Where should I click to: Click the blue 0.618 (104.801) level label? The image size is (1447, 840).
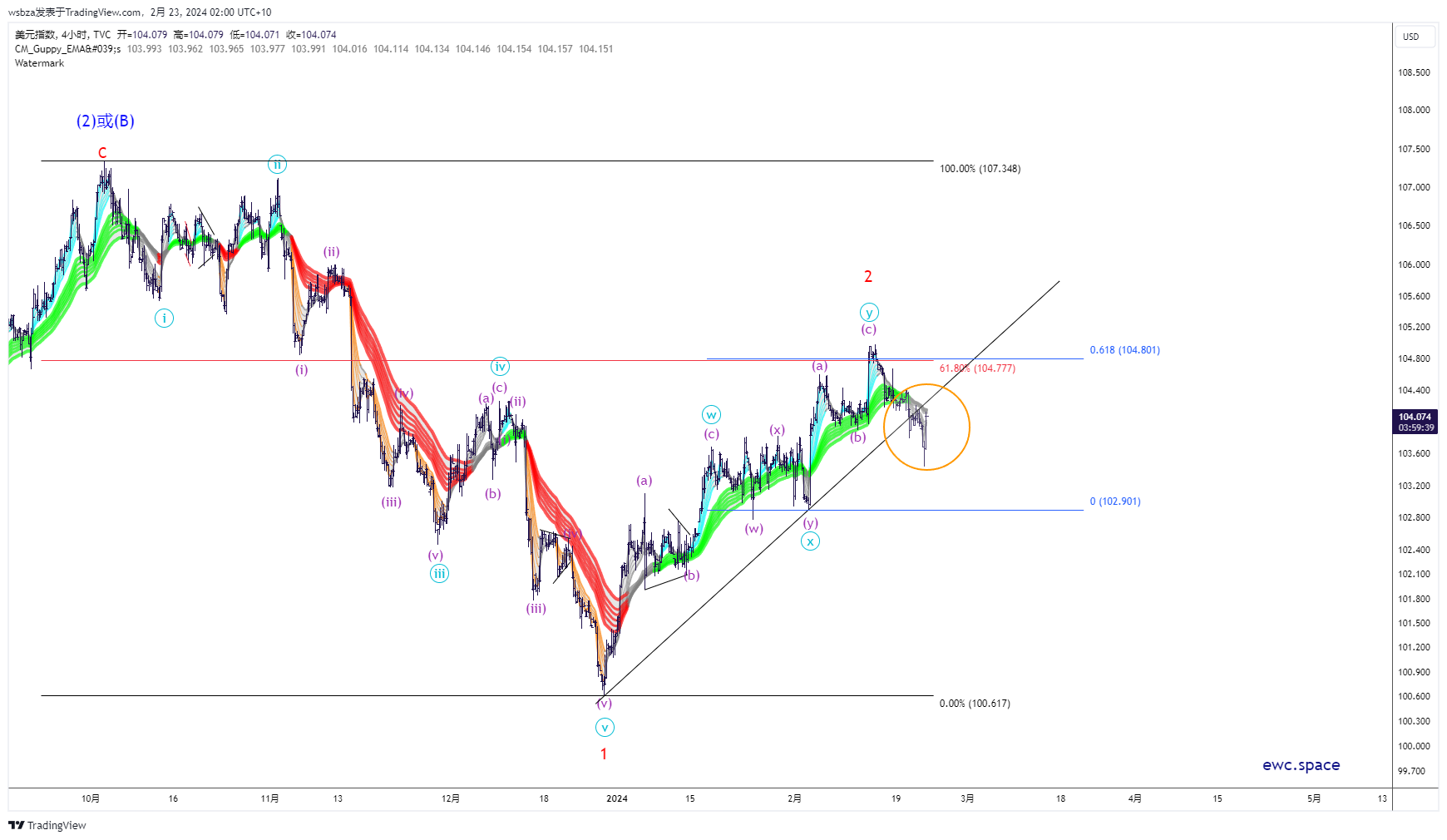(1124, 350)
